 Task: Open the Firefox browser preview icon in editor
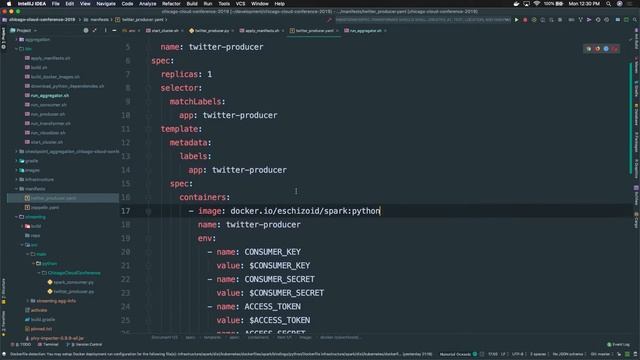[x=598, y=49]
